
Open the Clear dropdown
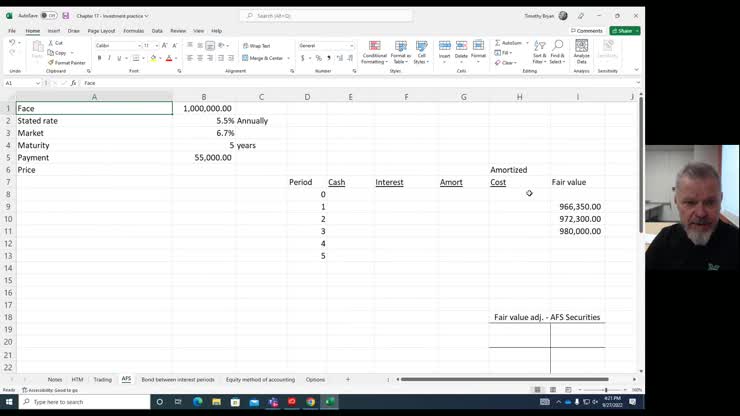tap(506, 63)
